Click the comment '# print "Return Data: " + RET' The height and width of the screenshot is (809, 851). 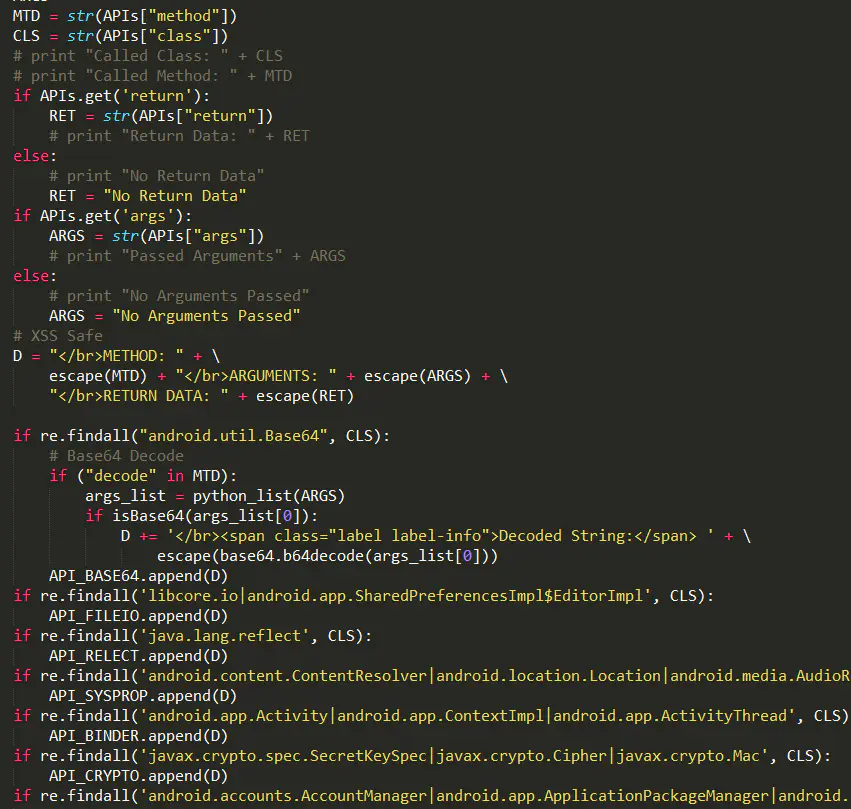(179, 136)
